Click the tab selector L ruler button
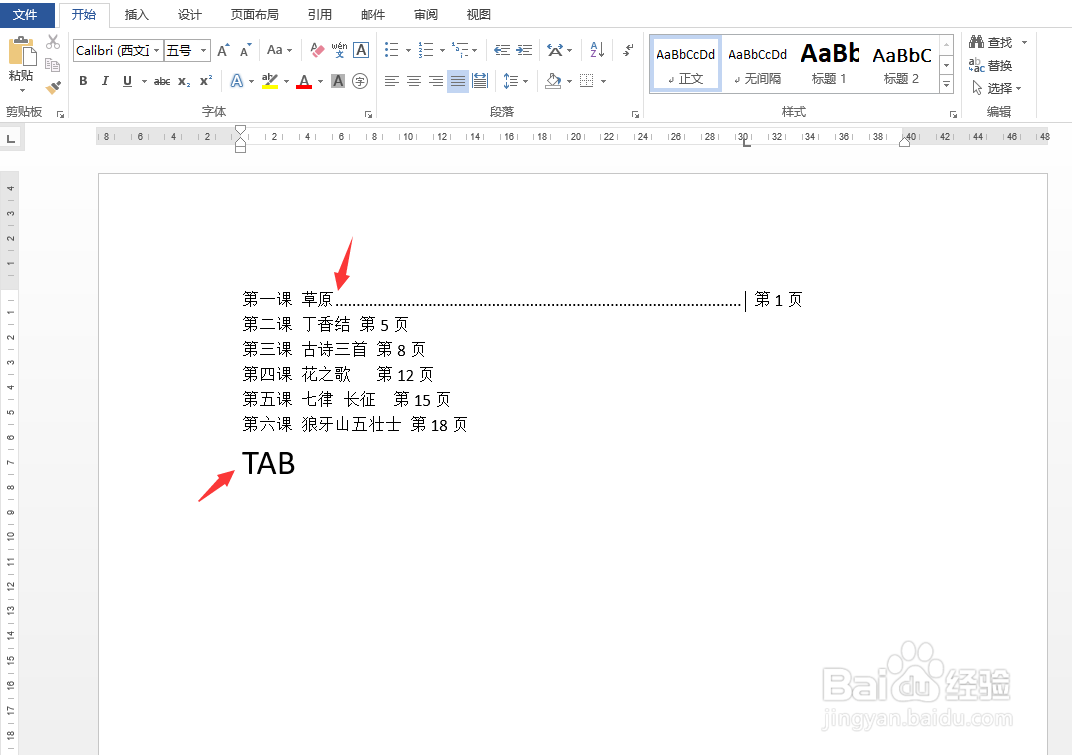 [10, 139]
